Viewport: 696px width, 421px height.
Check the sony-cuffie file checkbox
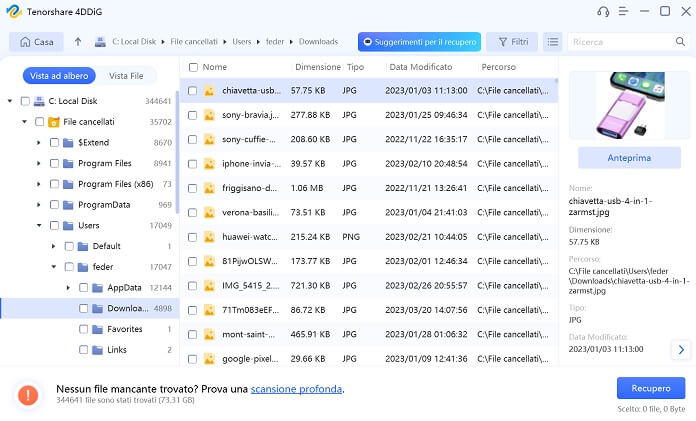click(192, 139)
